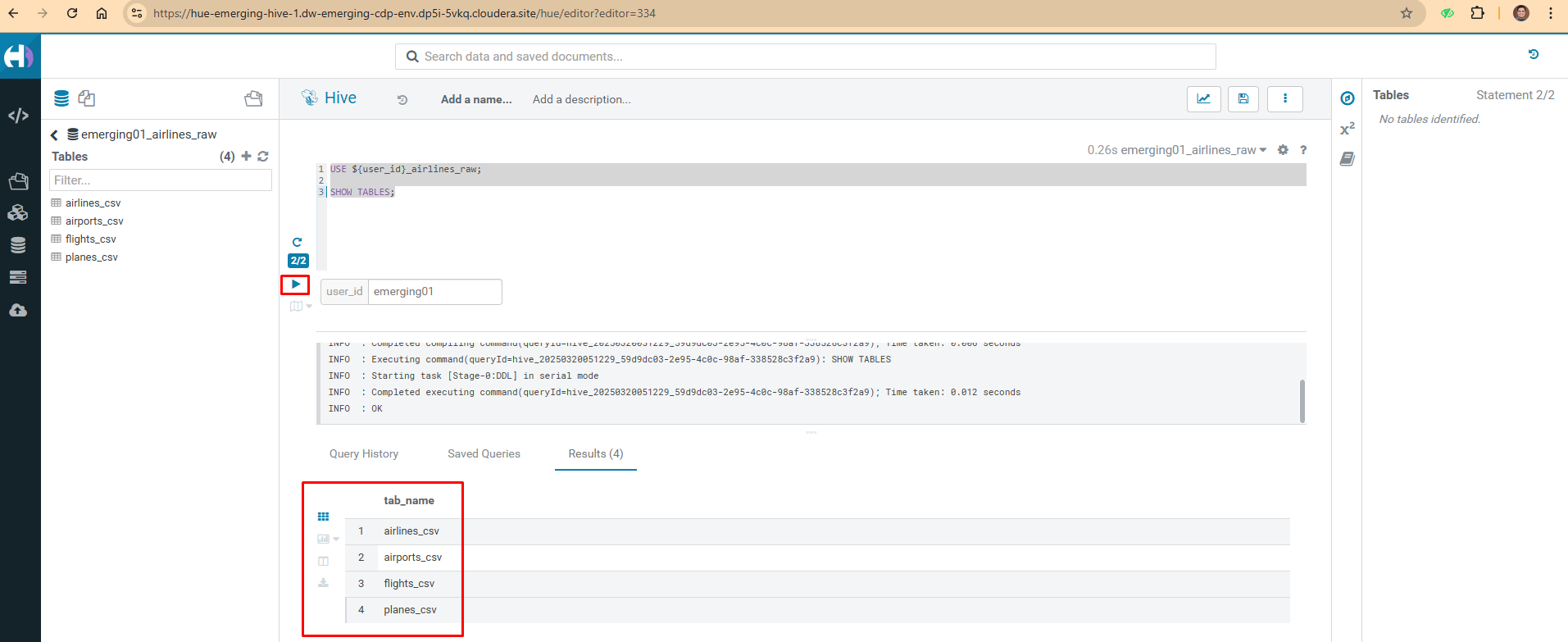Expand the emerging01_airlines_raw database dropdown
The height and width of the screenshot is (642, 1568).
(x=1193, y=150)
